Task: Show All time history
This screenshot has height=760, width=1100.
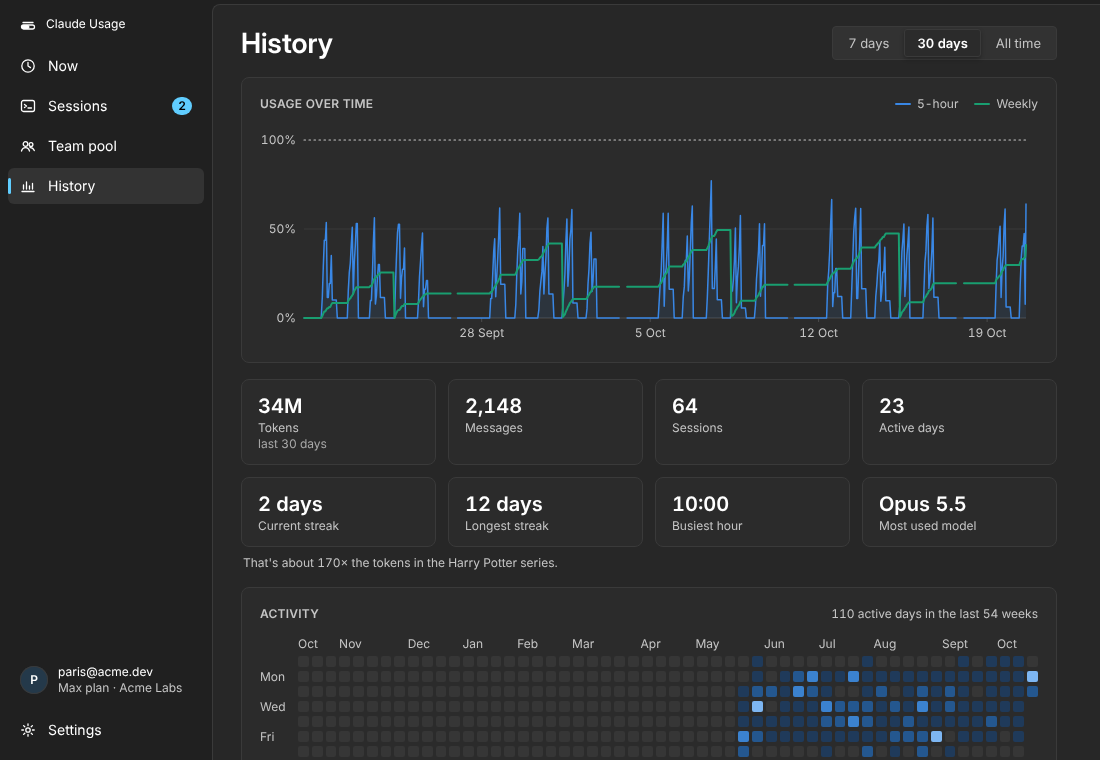Action: pos(1018,44)
